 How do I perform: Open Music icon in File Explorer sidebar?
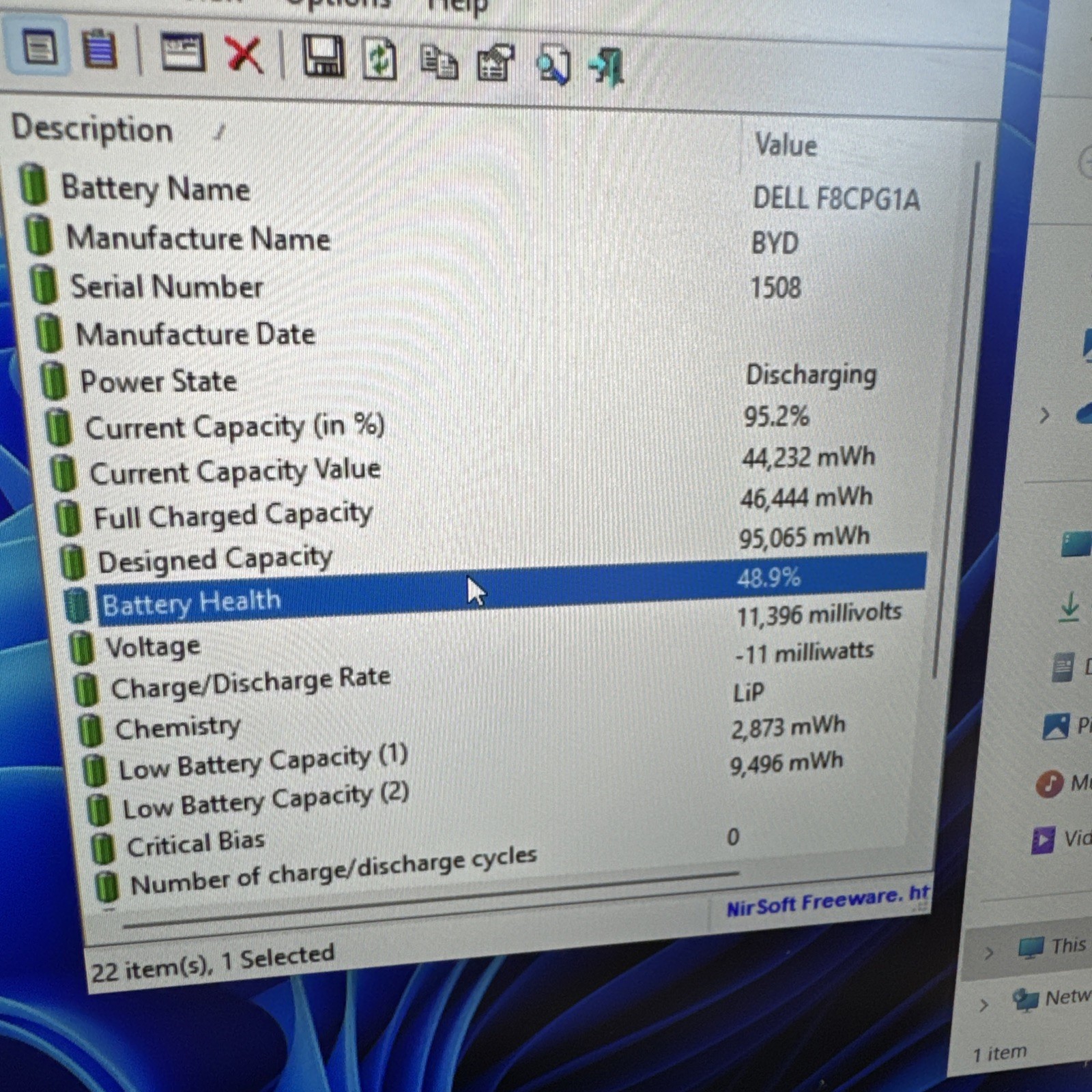pos(1050,784)
